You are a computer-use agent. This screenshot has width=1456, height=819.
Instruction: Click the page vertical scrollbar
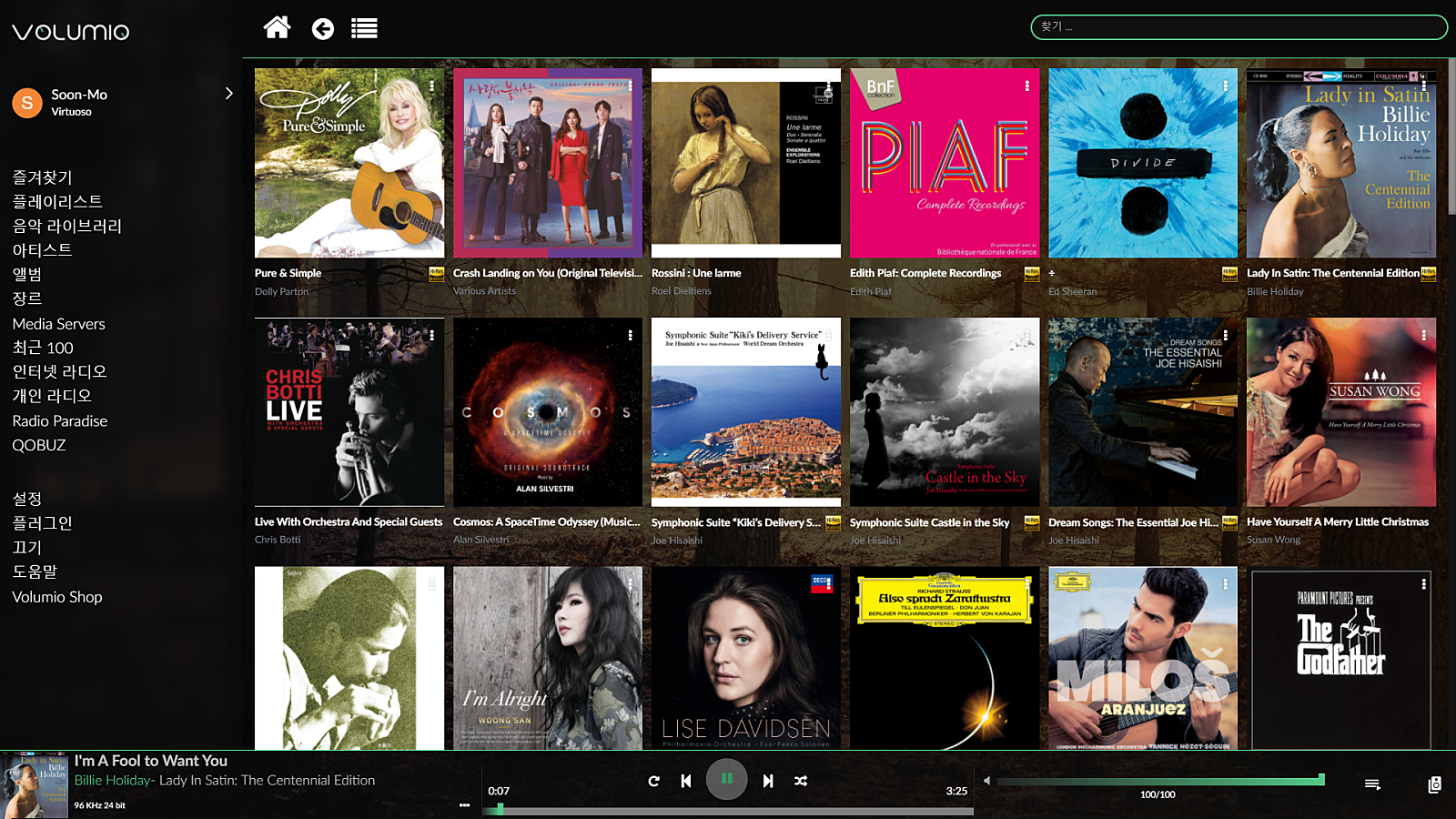(1451, 136)
